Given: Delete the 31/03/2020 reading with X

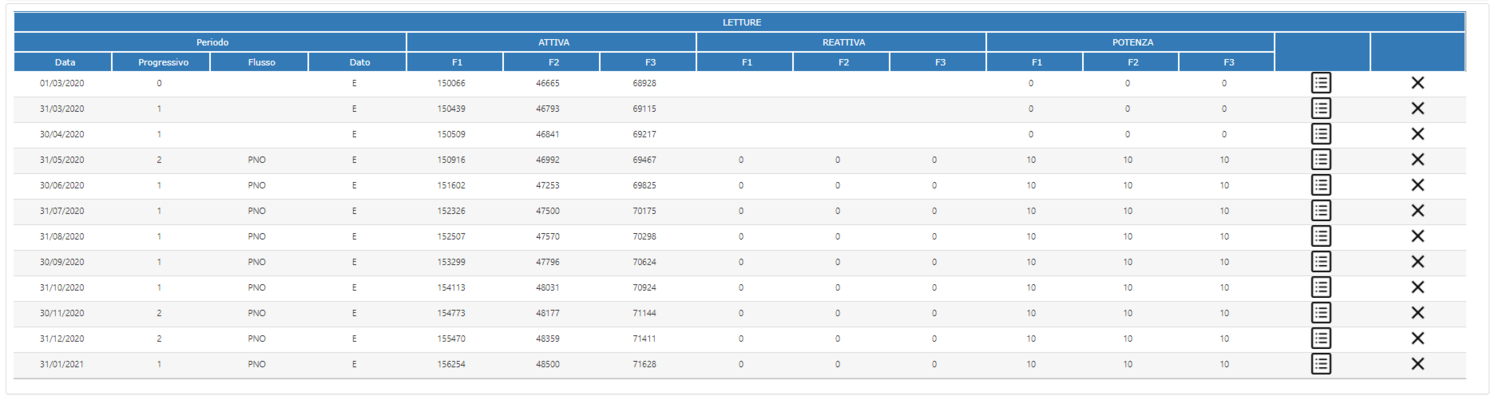Looking at the screenshot, I should pos(1417,108).
